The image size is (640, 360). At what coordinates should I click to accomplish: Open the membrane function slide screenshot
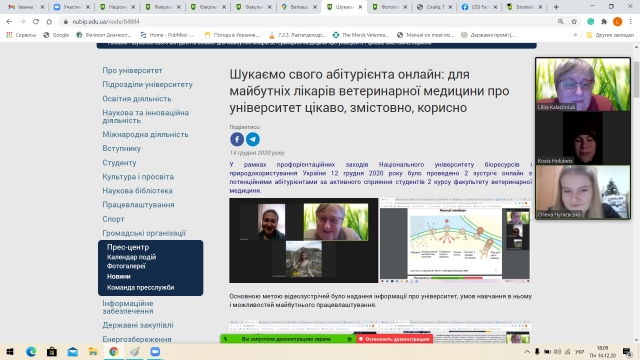(x=456, y=240)
